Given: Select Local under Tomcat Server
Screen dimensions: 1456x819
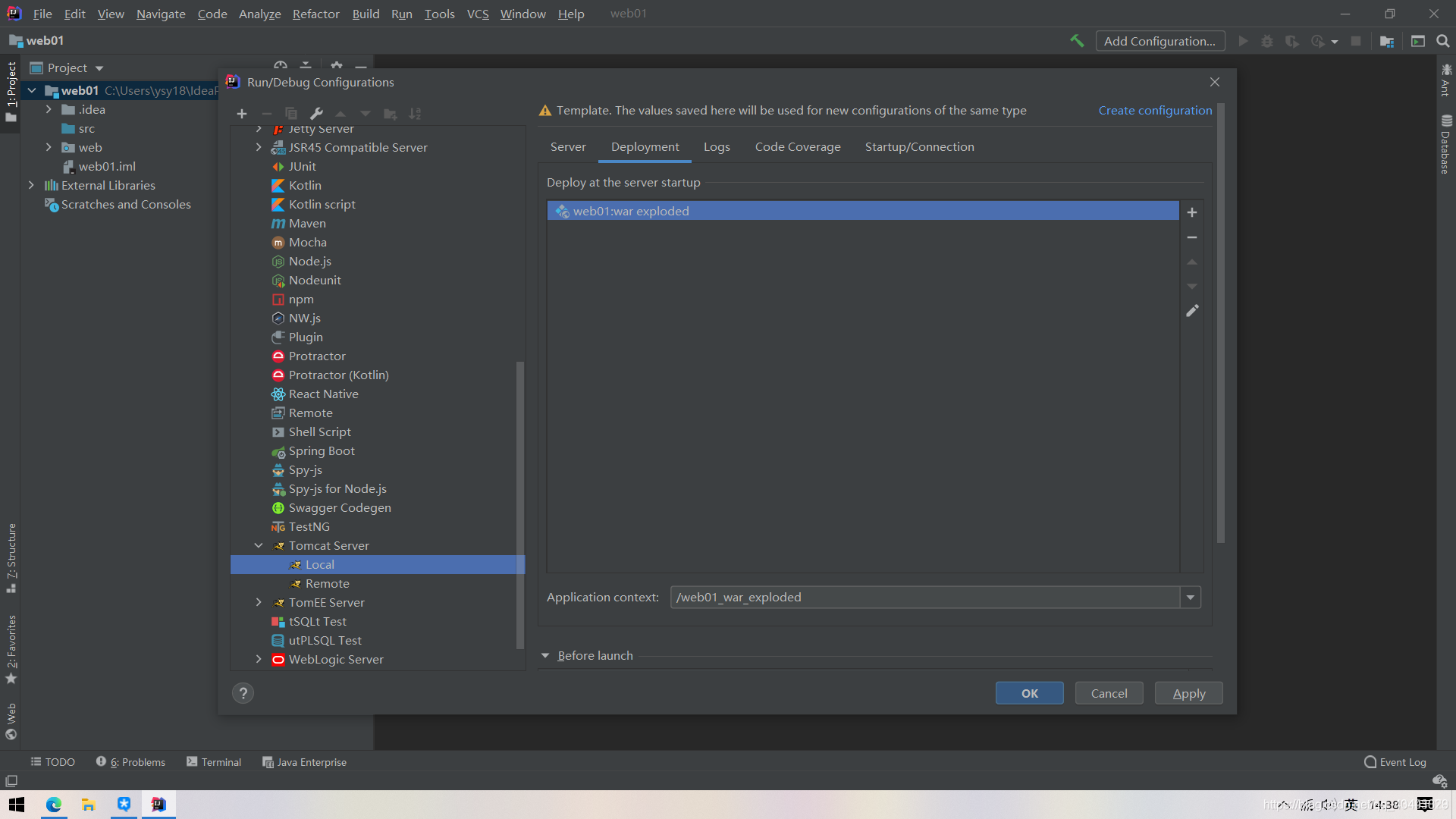Looking at the screenshot, I should coord(320,564).
